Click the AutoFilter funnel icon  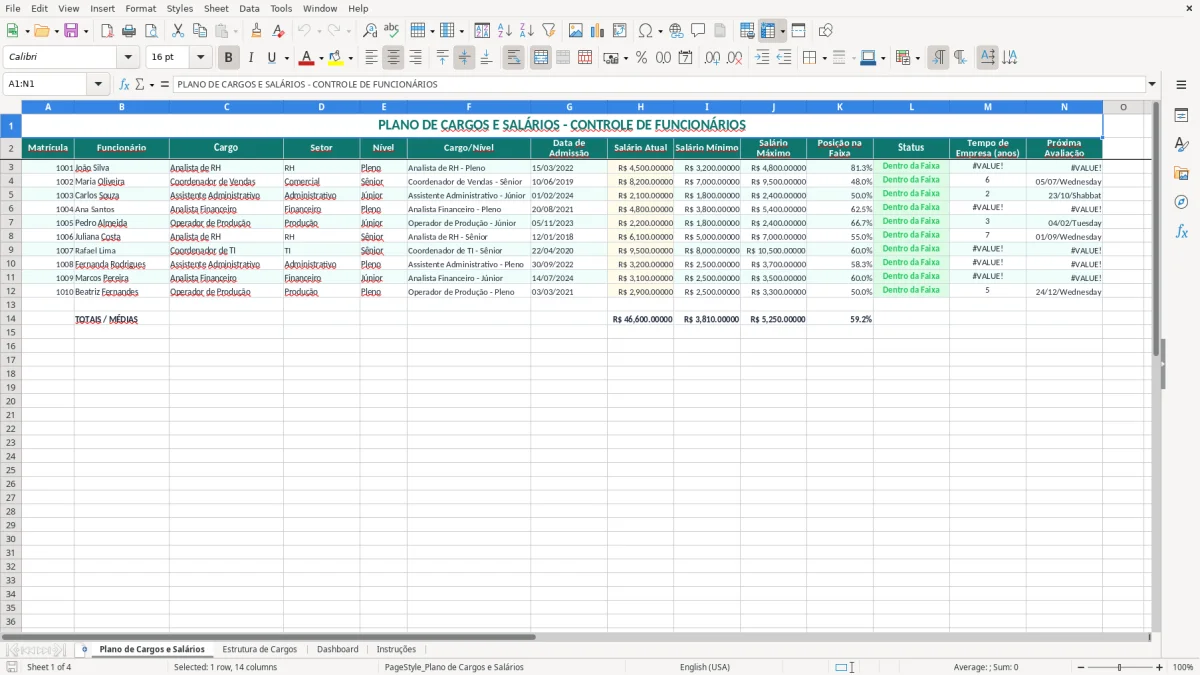[x=549, y=31]
